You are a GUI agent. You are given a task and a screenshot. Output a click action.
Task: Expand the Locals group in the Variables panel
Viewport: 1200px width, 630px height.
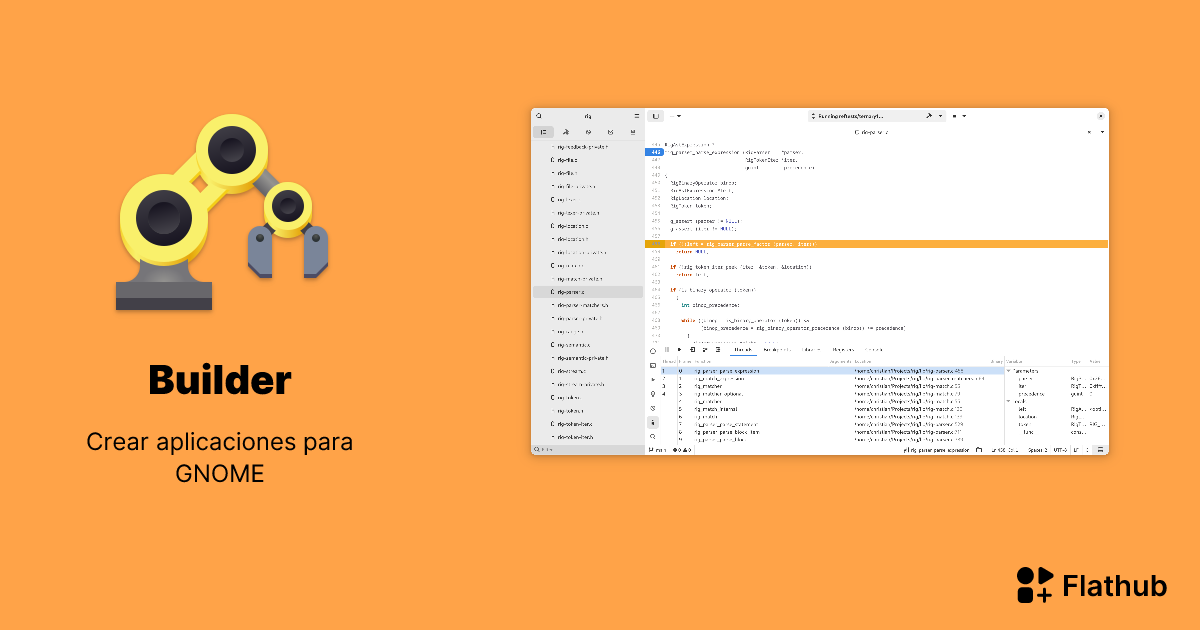pyautogui.click(x=1008, y=400)
